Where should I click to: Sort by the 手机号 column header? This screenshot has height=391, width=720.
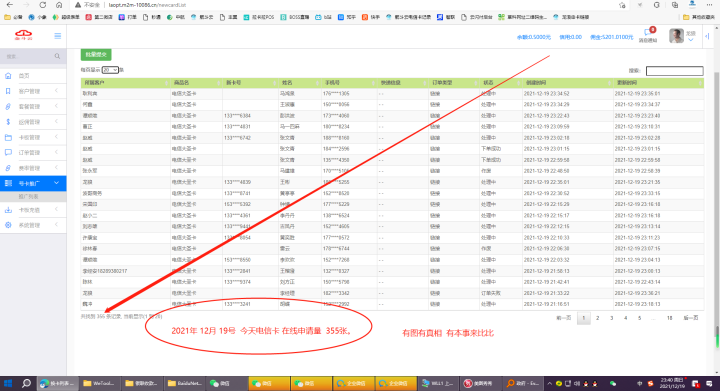[x=349, y=83]
